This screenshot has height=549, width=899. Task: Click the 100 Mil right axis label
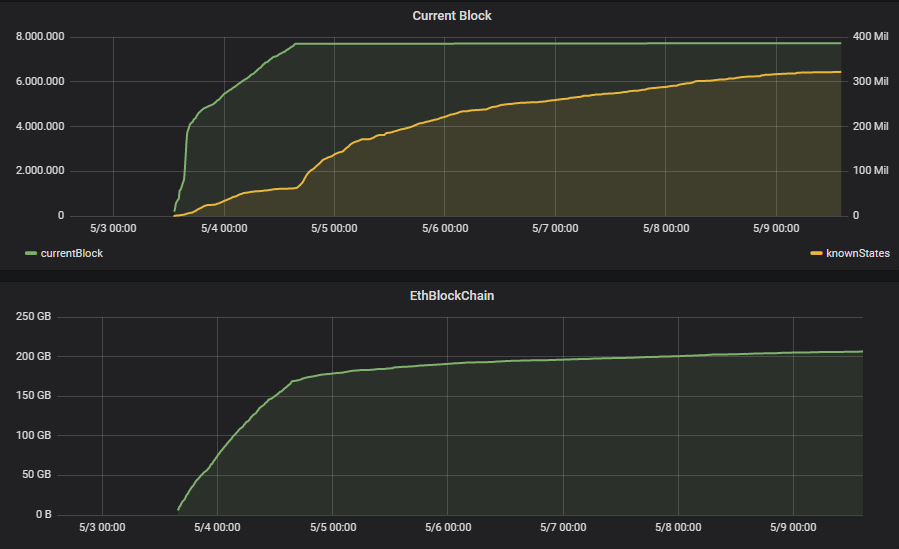coord(870,171)
